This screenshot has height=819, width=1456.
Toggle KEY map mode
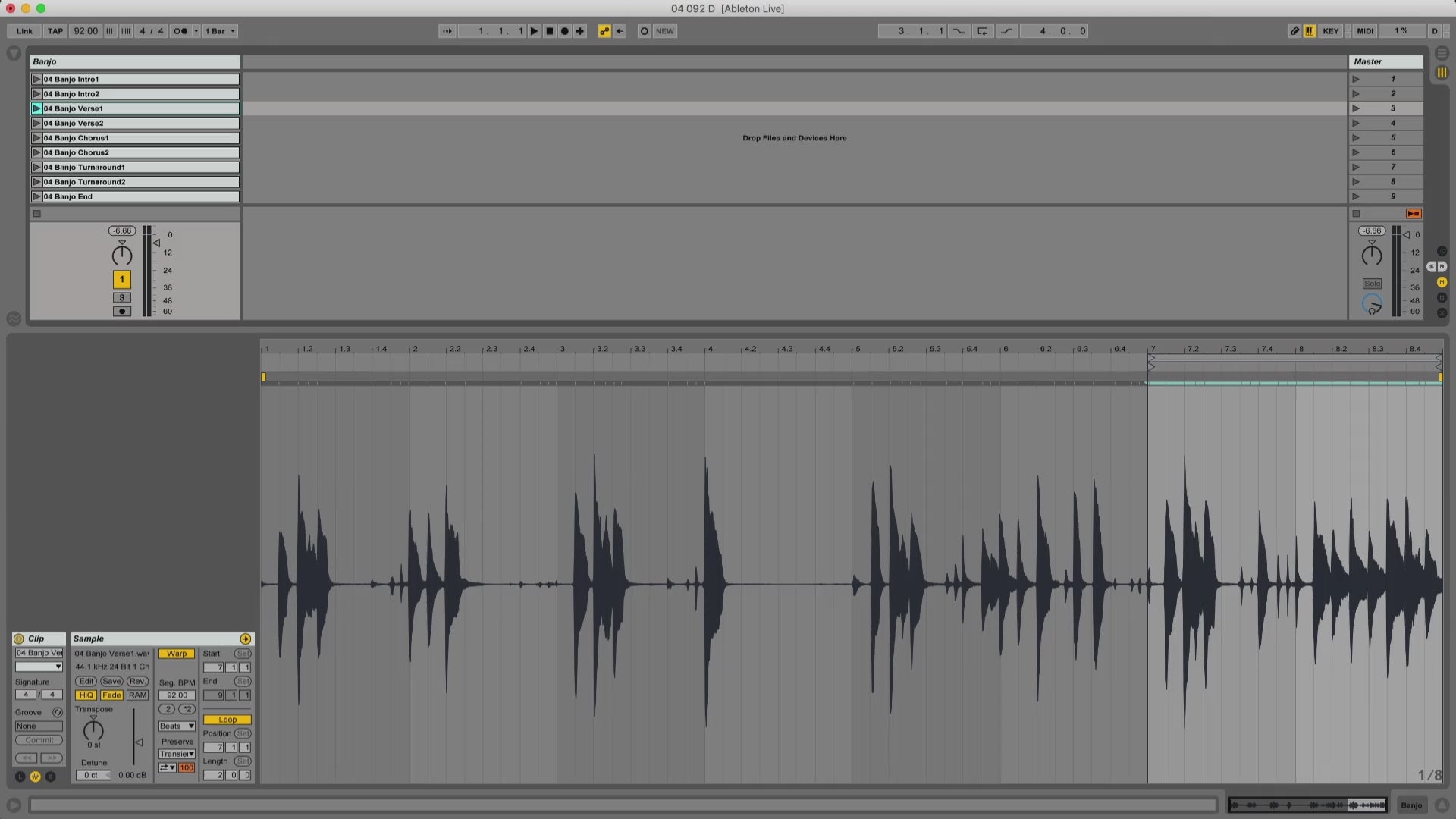pyautogui.click(x=1331, y=31)
